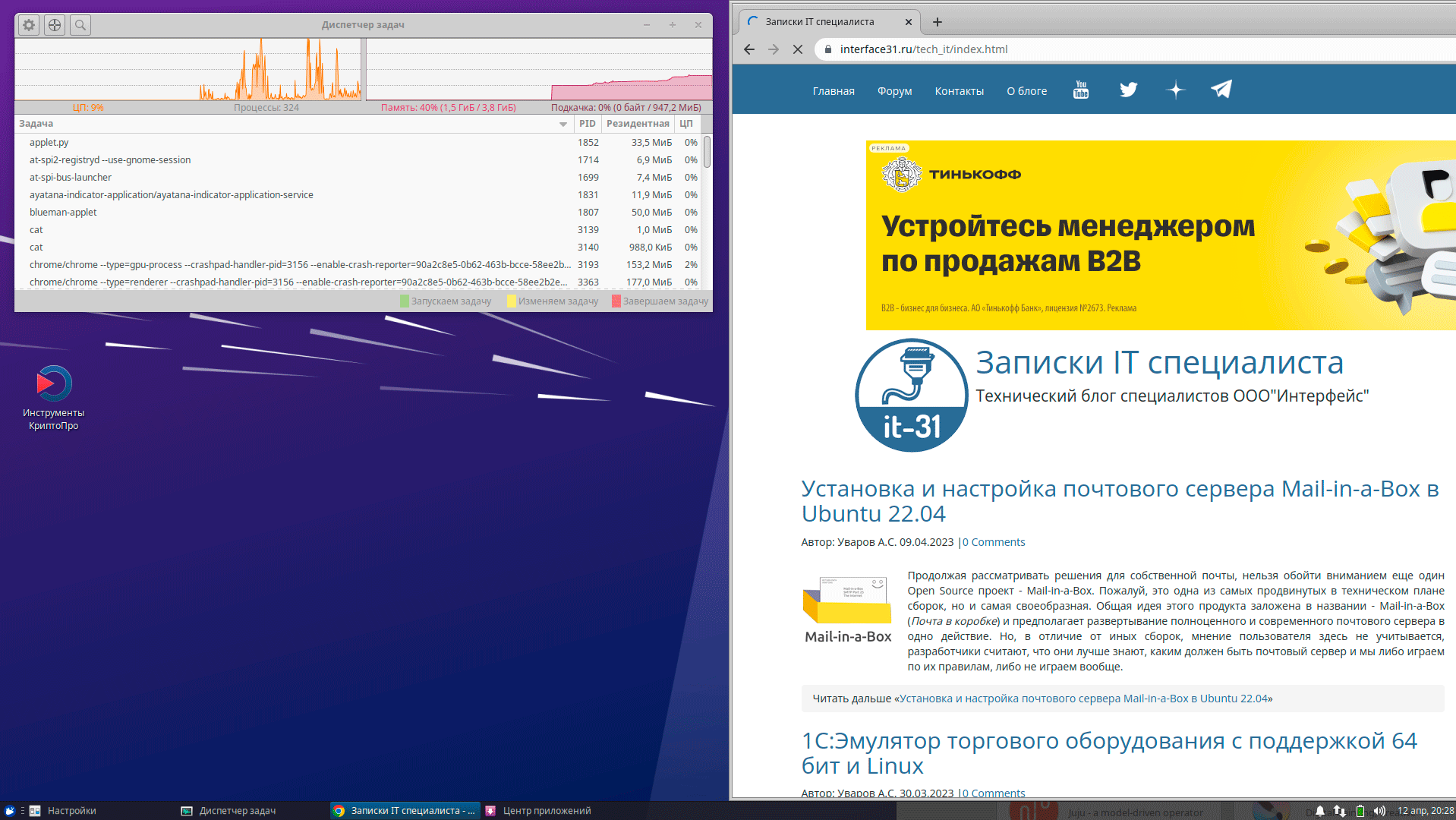Click the Подкачка: 0% swap label
1456x820 pixels.
(626, 108)
